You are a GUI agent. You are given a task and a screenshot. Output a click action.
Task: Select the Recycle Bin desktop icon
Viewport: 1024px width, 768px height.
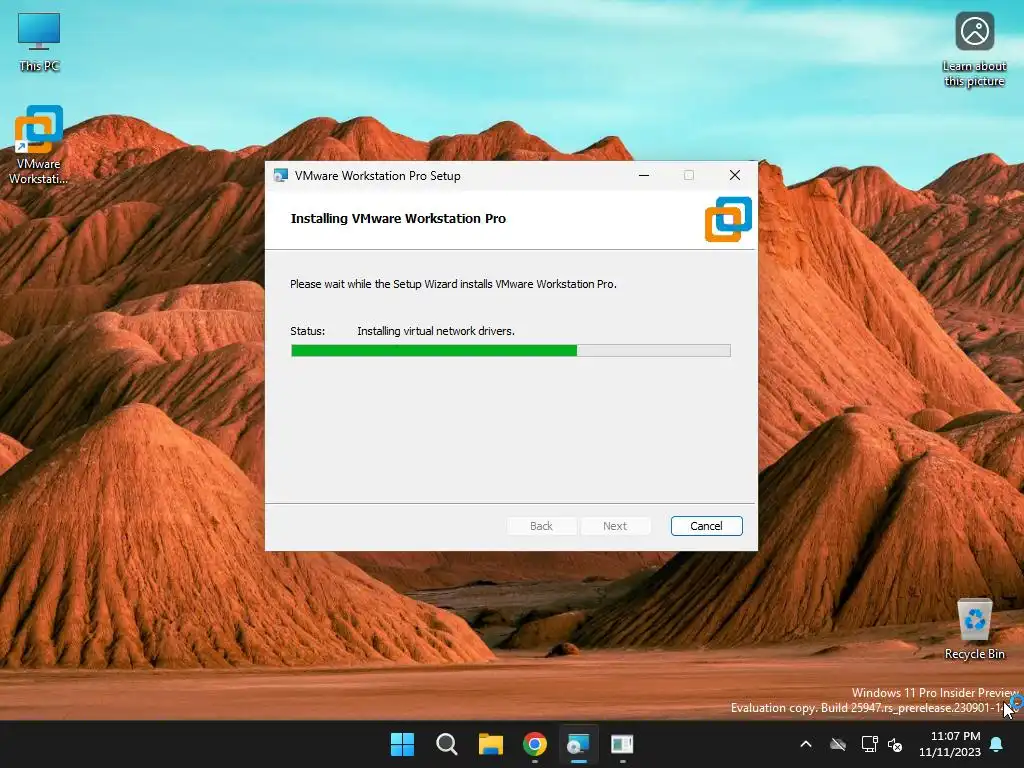pos(974,629)
